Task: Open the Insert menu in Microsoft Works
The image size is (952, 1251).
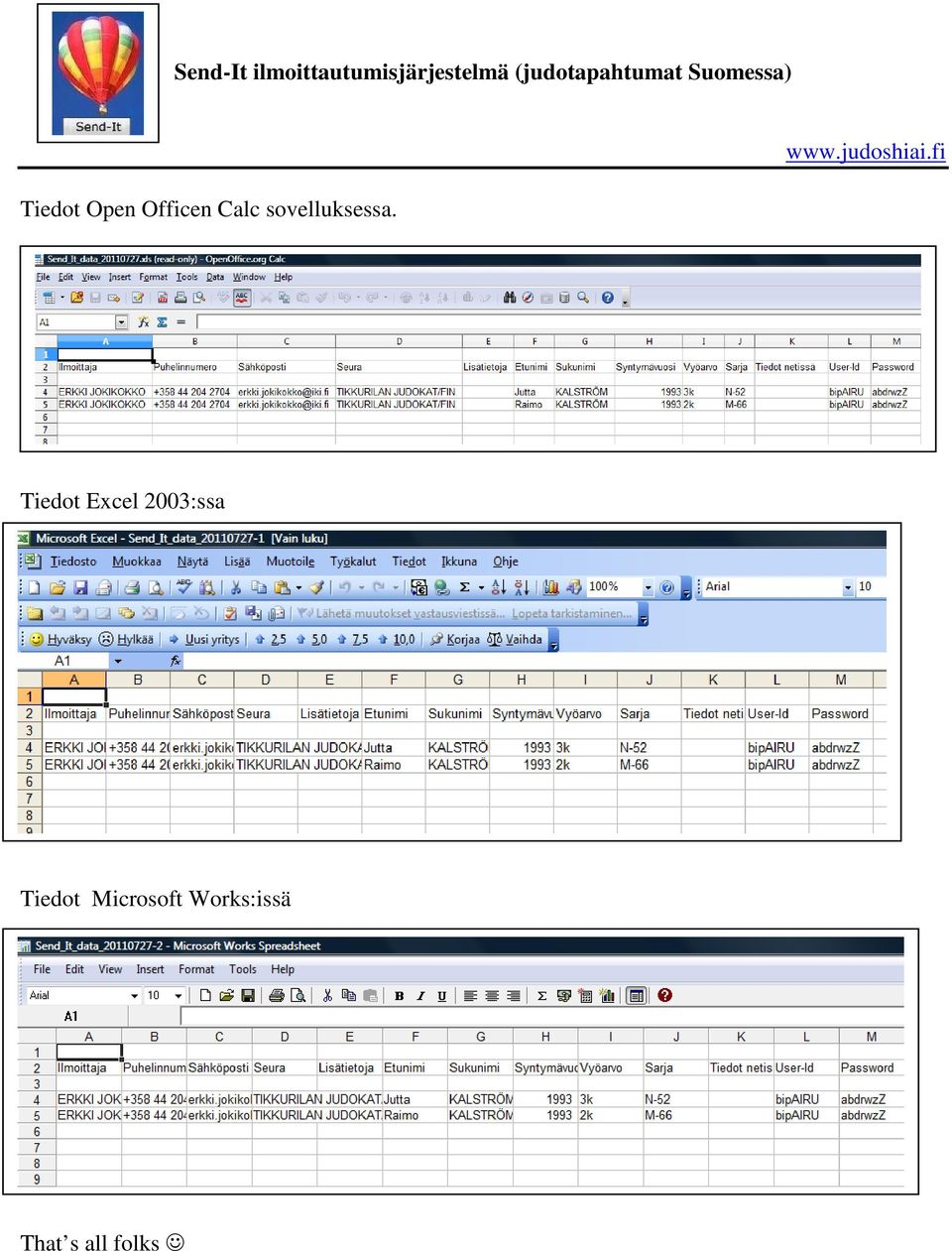Action: pos(151,969)
